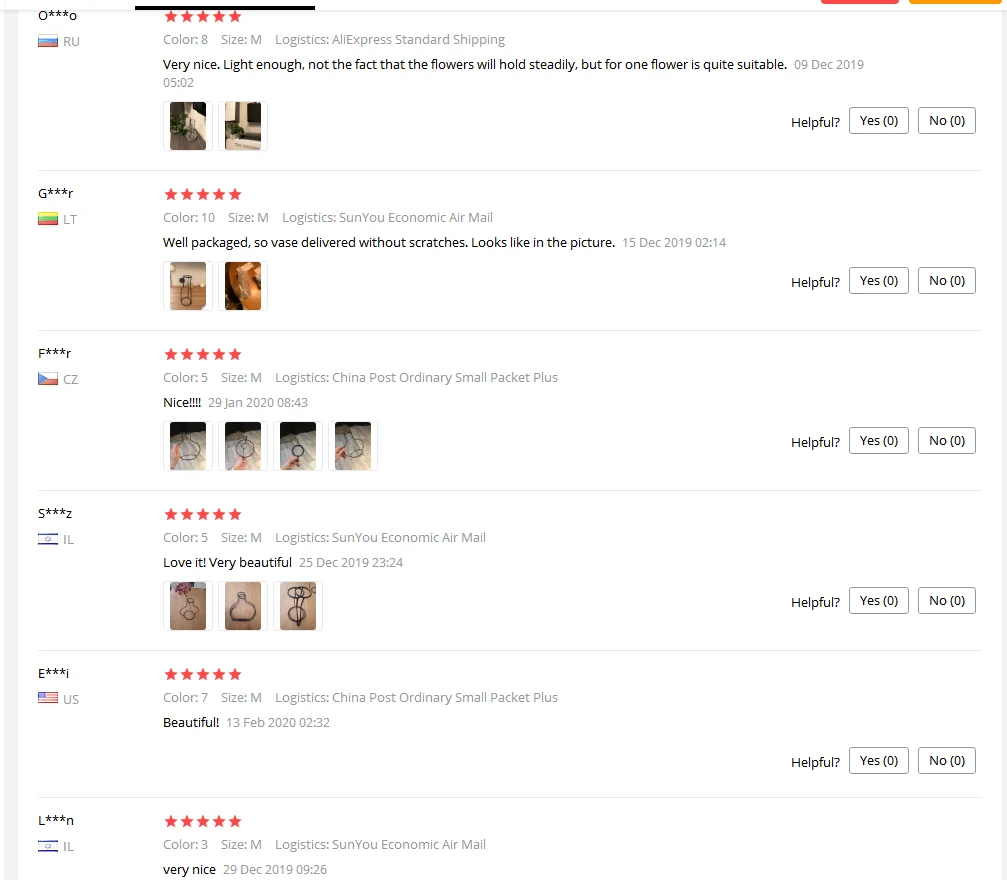Click the Israel flag icon beside L***n

click(48, 846)
